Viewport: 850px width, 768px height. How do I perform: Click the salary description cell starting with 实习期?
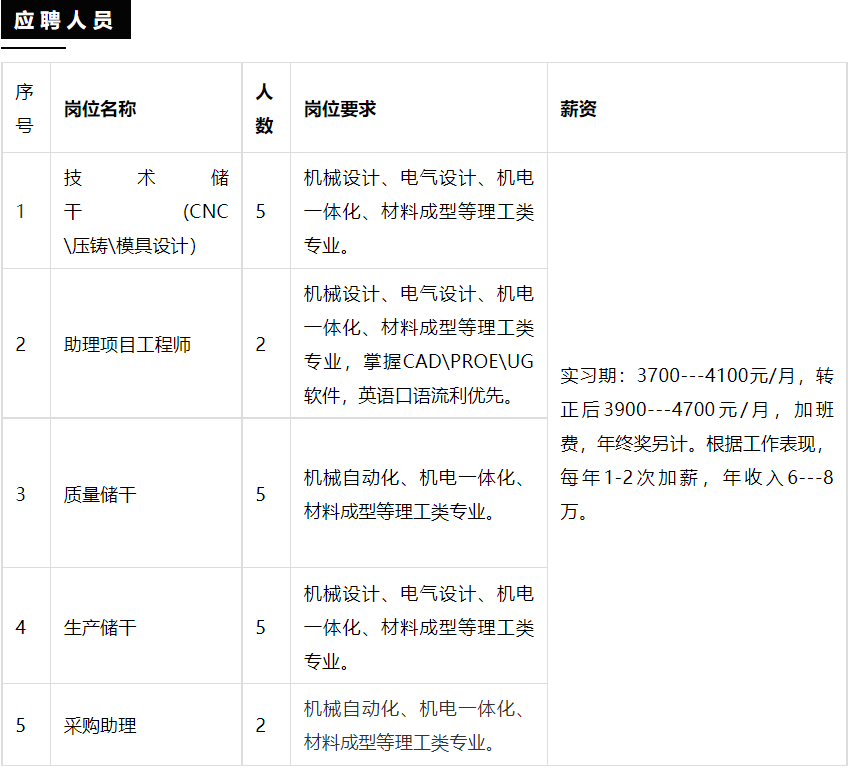696,444
